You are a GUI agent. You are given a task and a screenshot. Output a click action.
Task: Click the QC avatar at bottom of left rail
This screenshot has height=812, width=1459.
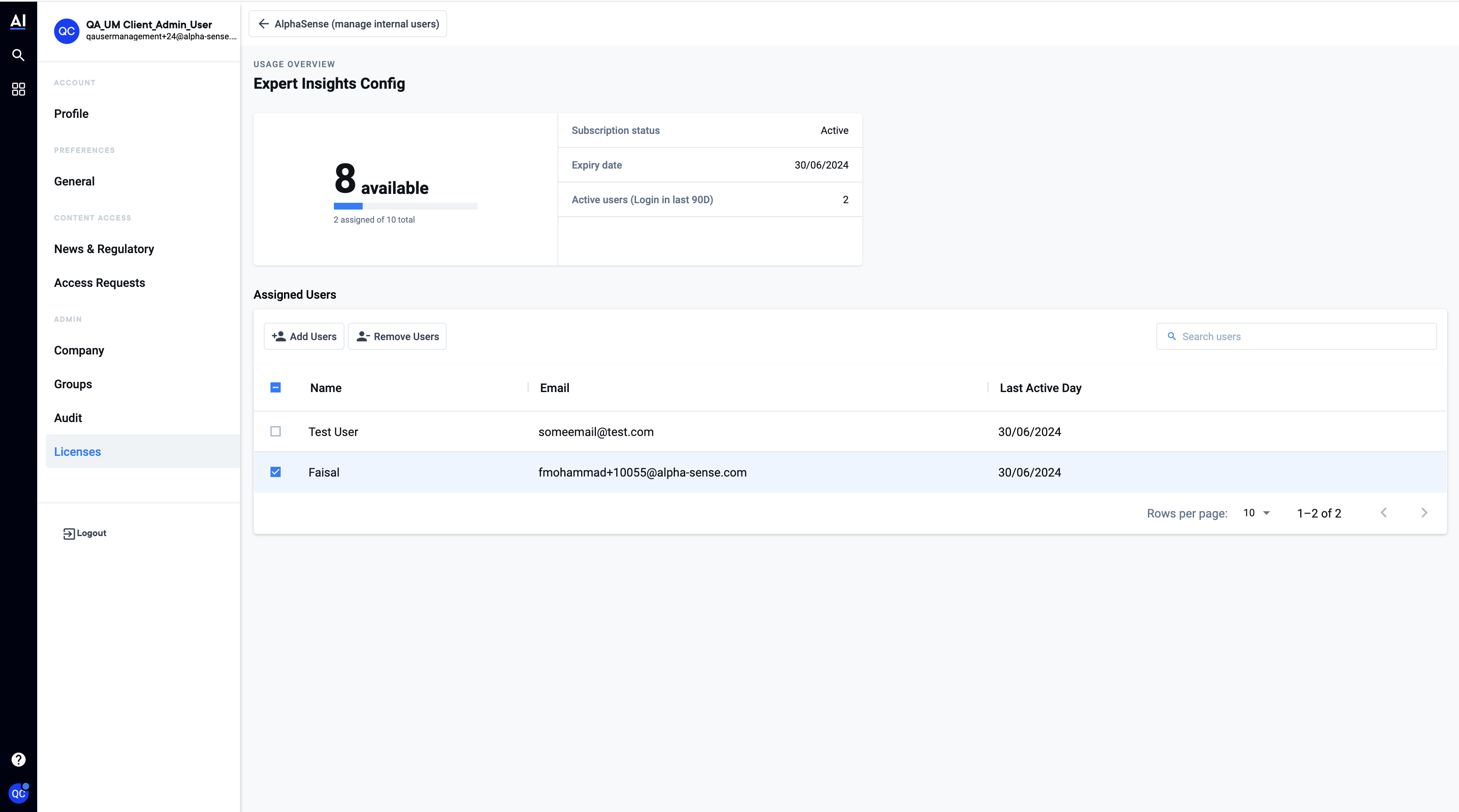click(x=18, y=793)
